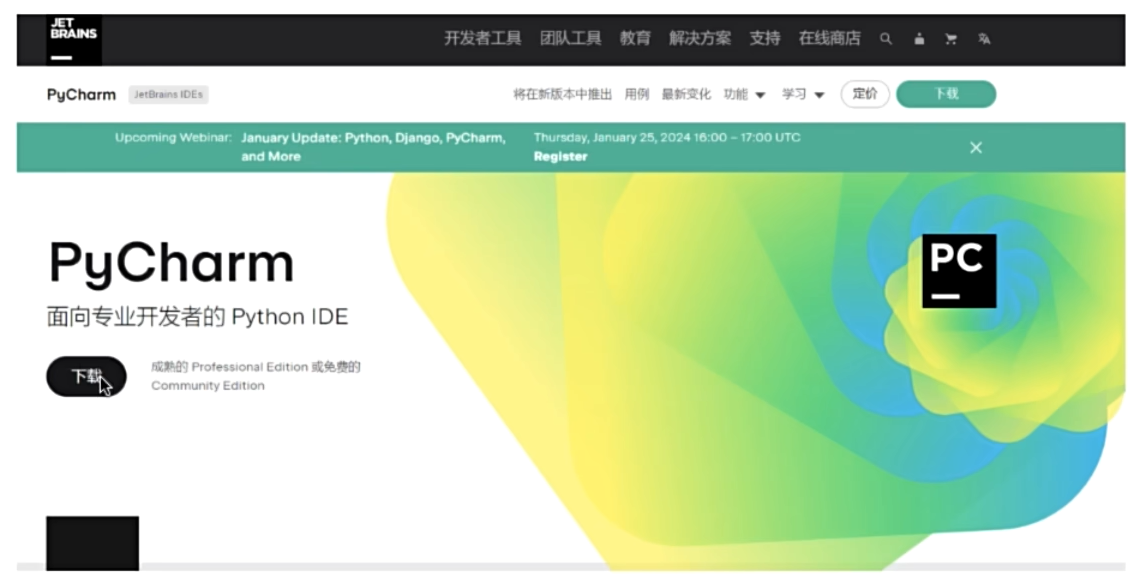Open the shopping cart icon

click(951, 39)
